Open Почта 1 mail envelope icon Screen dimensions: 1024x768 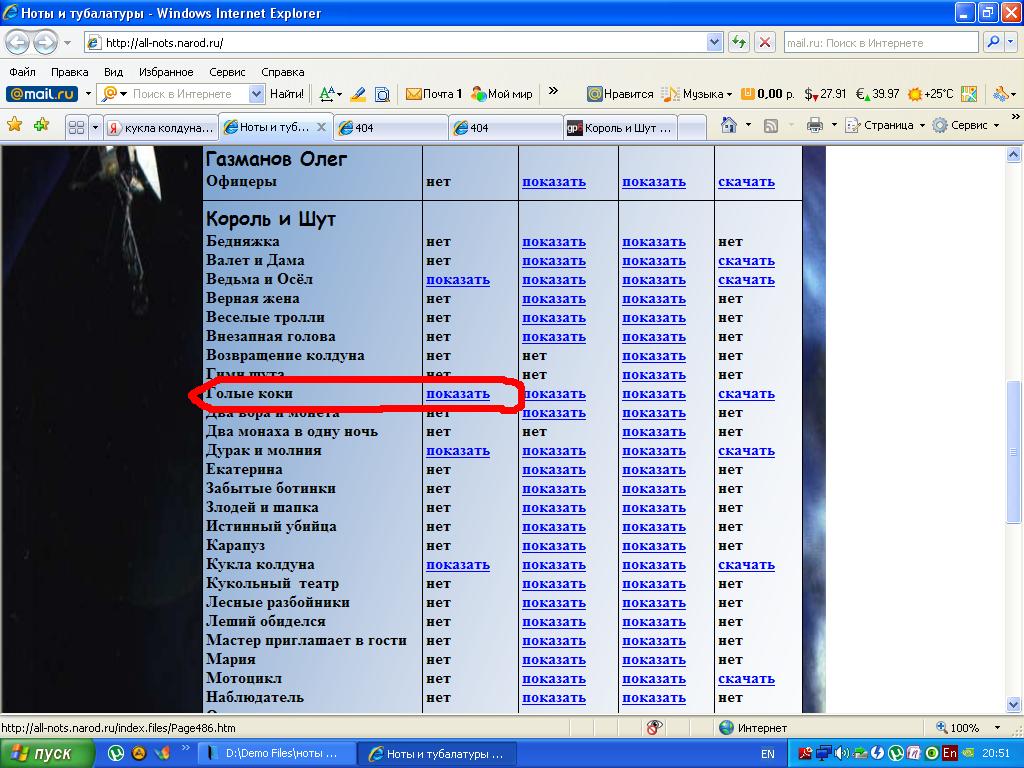[434, 94]
